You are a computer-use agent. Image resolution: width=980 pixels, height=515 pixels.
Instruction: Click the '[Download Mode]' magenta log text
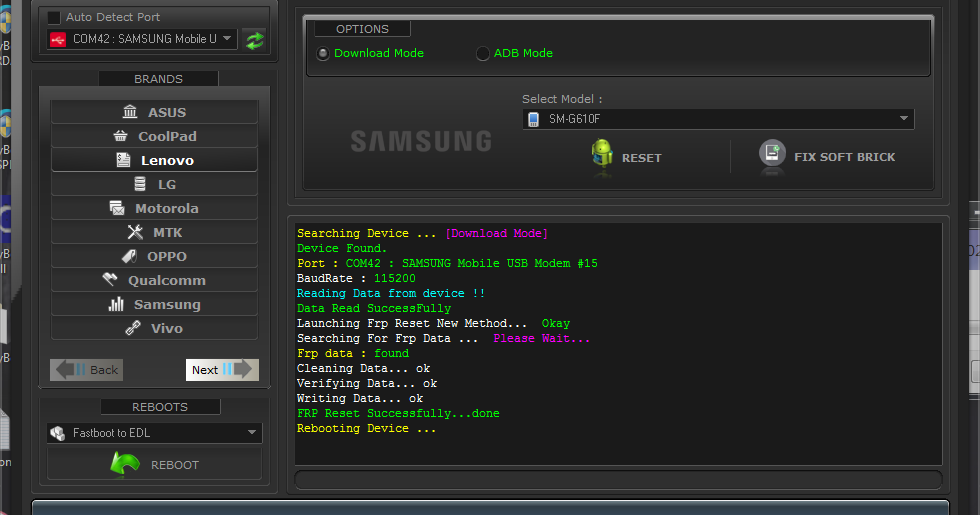(x=496, y=233)
